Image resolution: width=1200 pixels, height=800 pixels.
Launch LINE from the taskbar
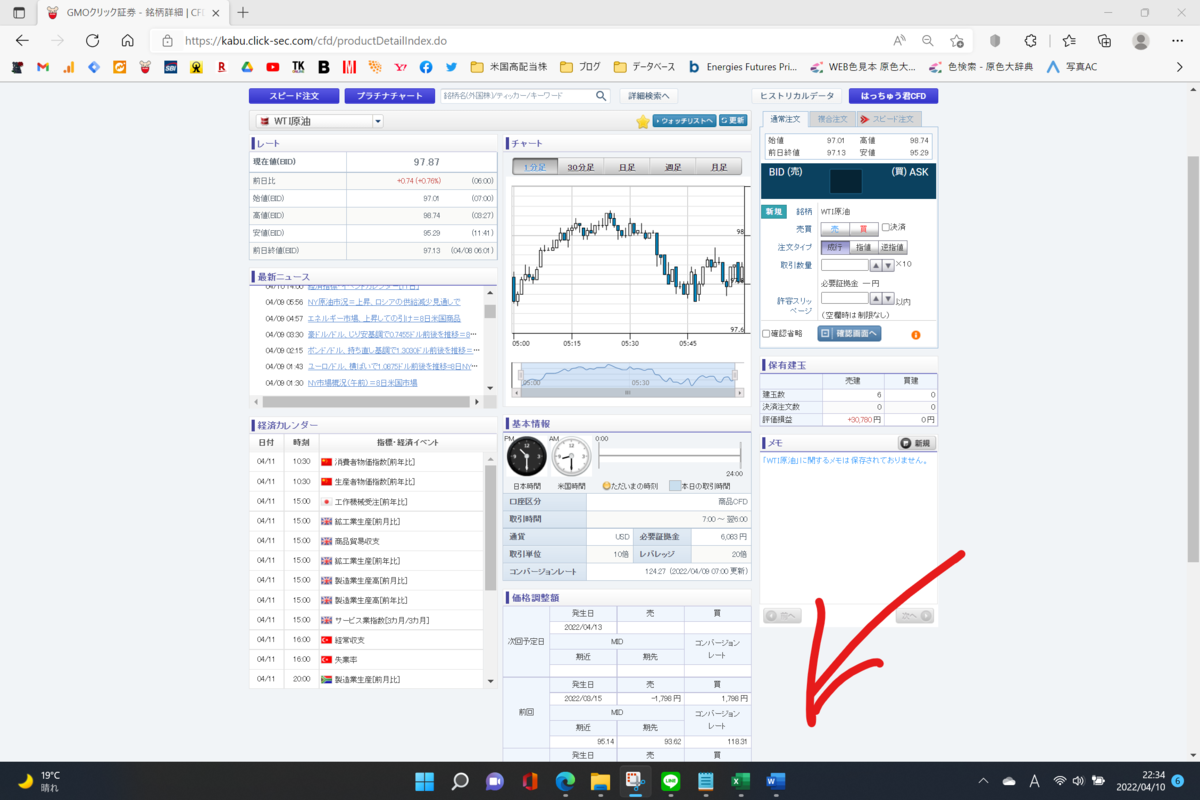click(x=671, y=781)
